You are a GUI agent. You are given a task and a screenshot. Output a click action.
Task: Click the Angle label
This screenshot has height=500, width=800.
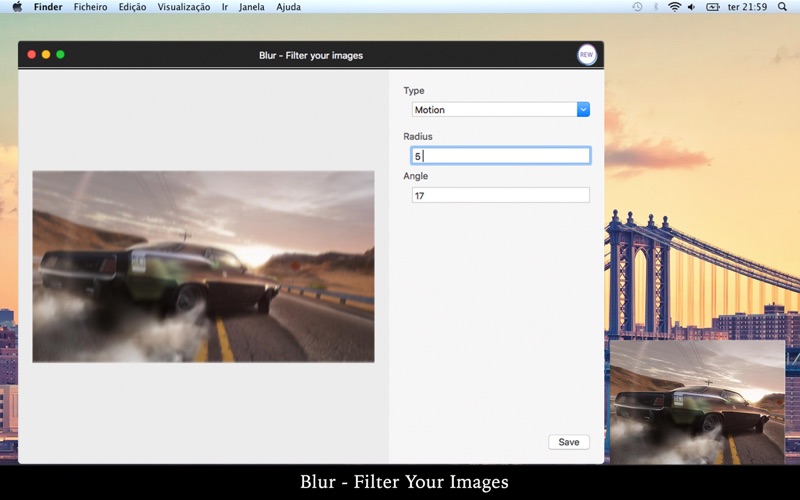(416, 176)
